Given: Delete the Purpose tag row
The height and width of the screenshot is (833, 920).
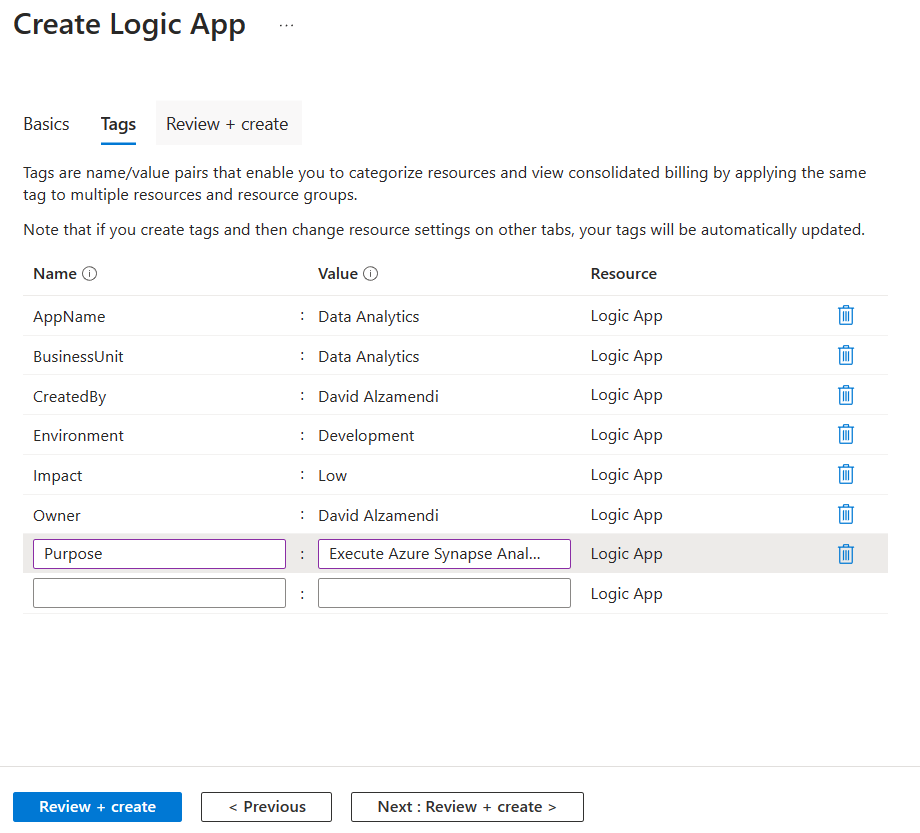Looking at the screenshot, I should point(845,554).
